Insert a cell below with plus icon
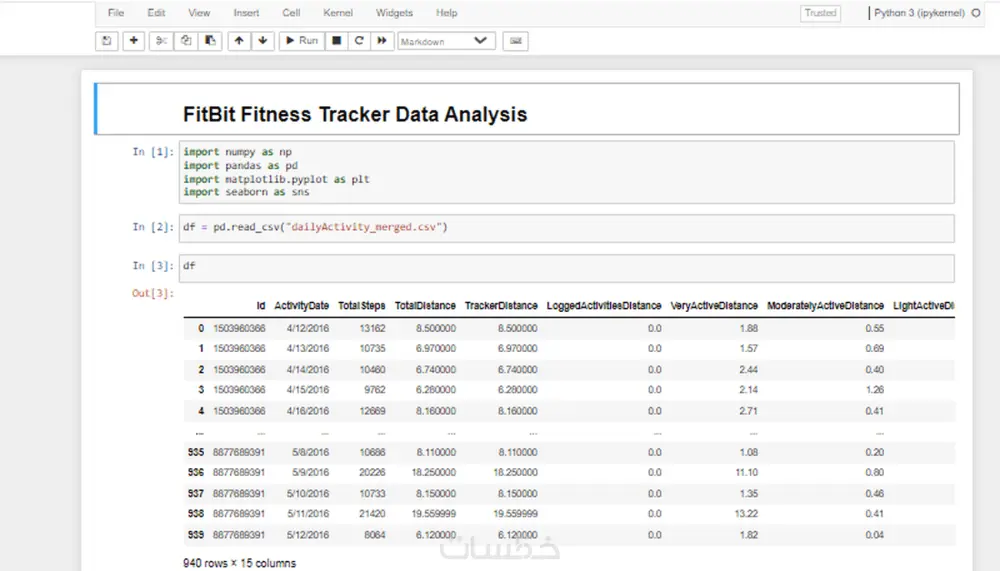Screen dimensions: 1000x571 coord(133,41)
